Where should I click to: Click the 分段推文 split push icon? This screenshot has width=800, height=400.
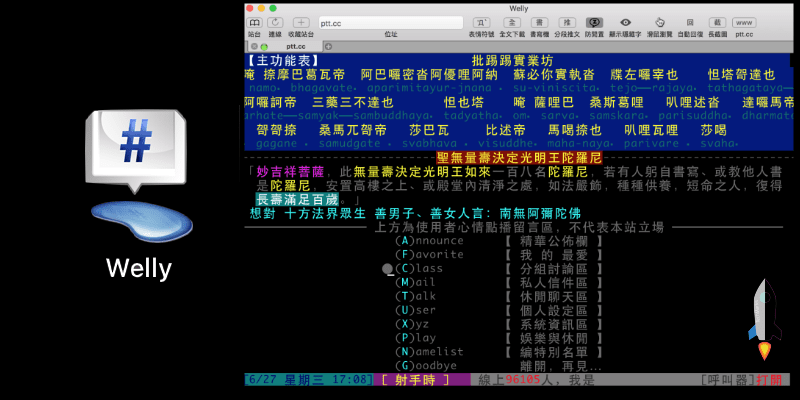pos(567,22)
